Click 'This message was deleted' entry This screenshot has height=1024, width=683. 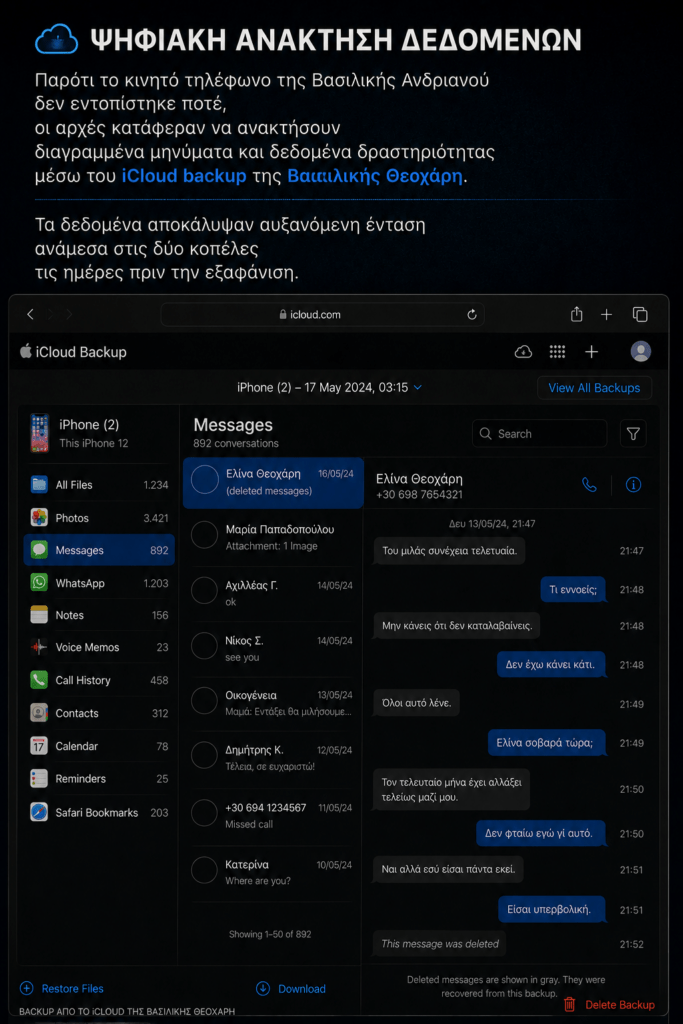(440, 944)
